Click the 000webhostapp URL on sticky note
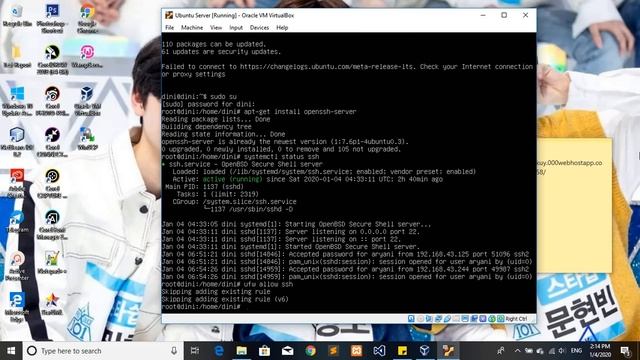The height and width of the screenshot is (360, 640). coord(569,163)
